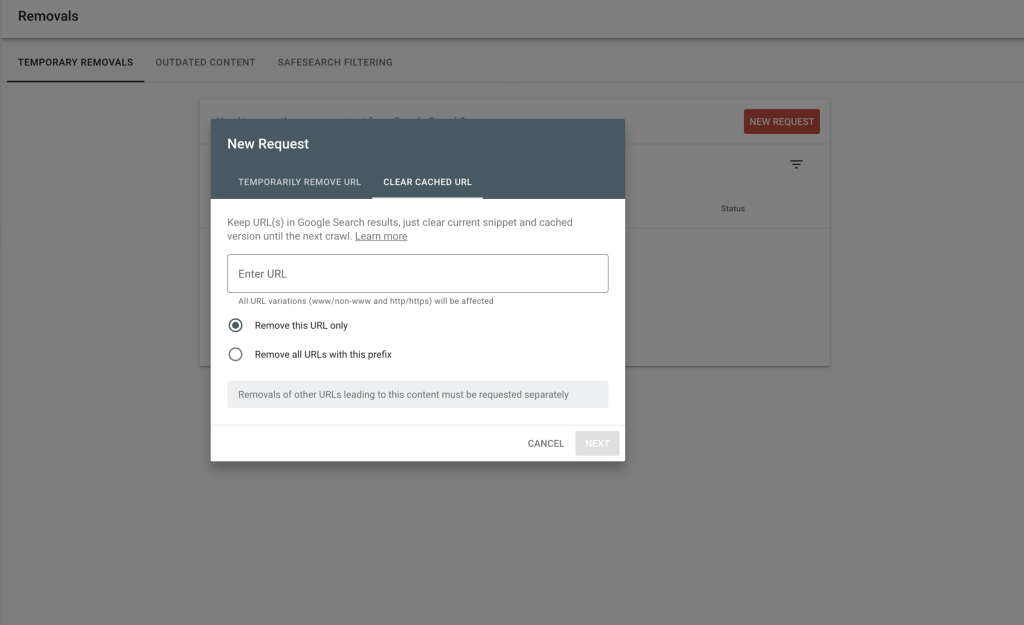Click the red New Request button
1024x625 pixels.
(x=781, y=121)
